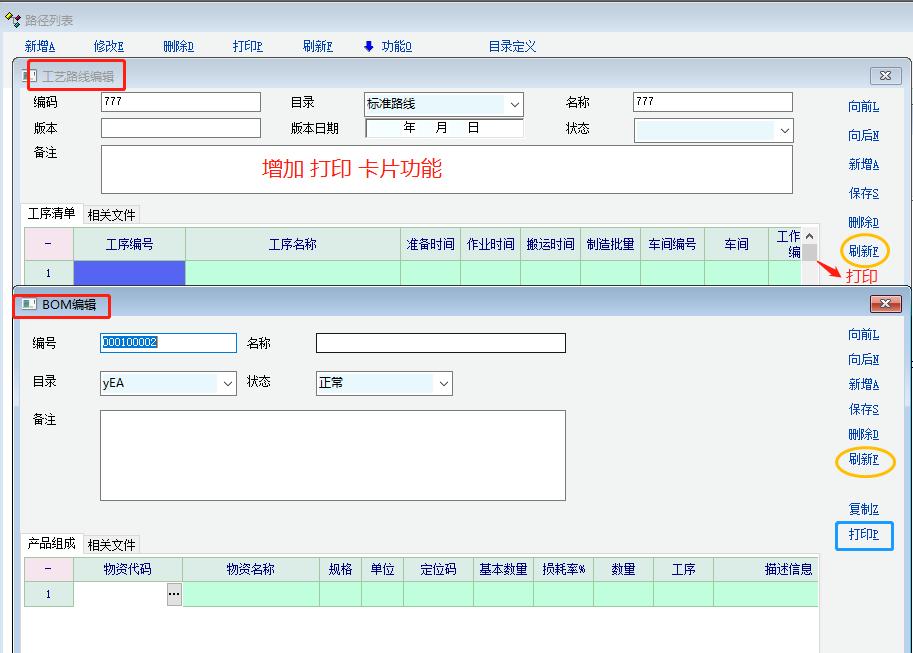Click the 版本日期 date field
The height and width of the screenshot is (653, 913).
pos(444,128)
